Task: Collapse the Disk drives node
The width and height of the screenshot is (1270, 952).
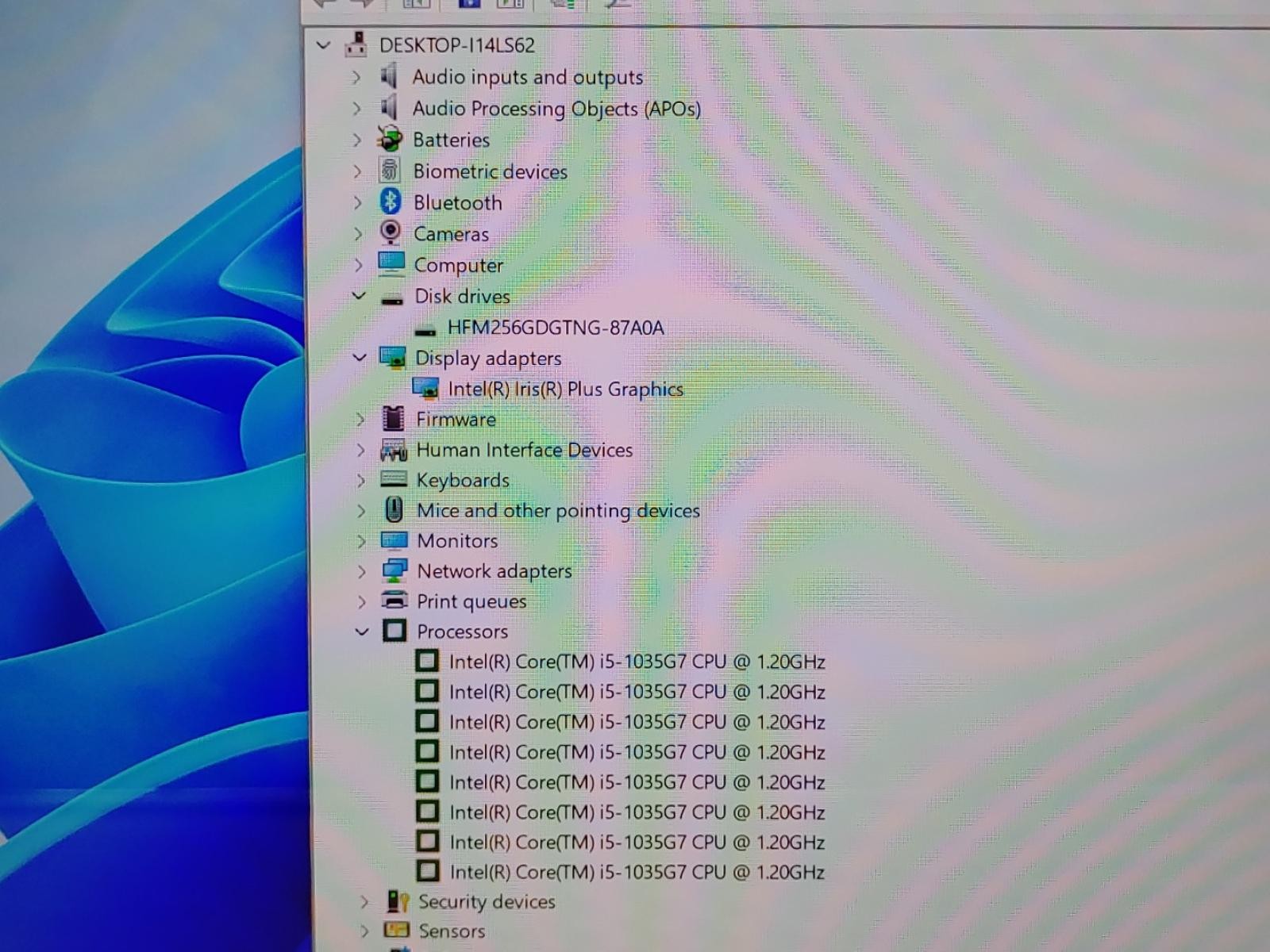Action: [359, 296]
